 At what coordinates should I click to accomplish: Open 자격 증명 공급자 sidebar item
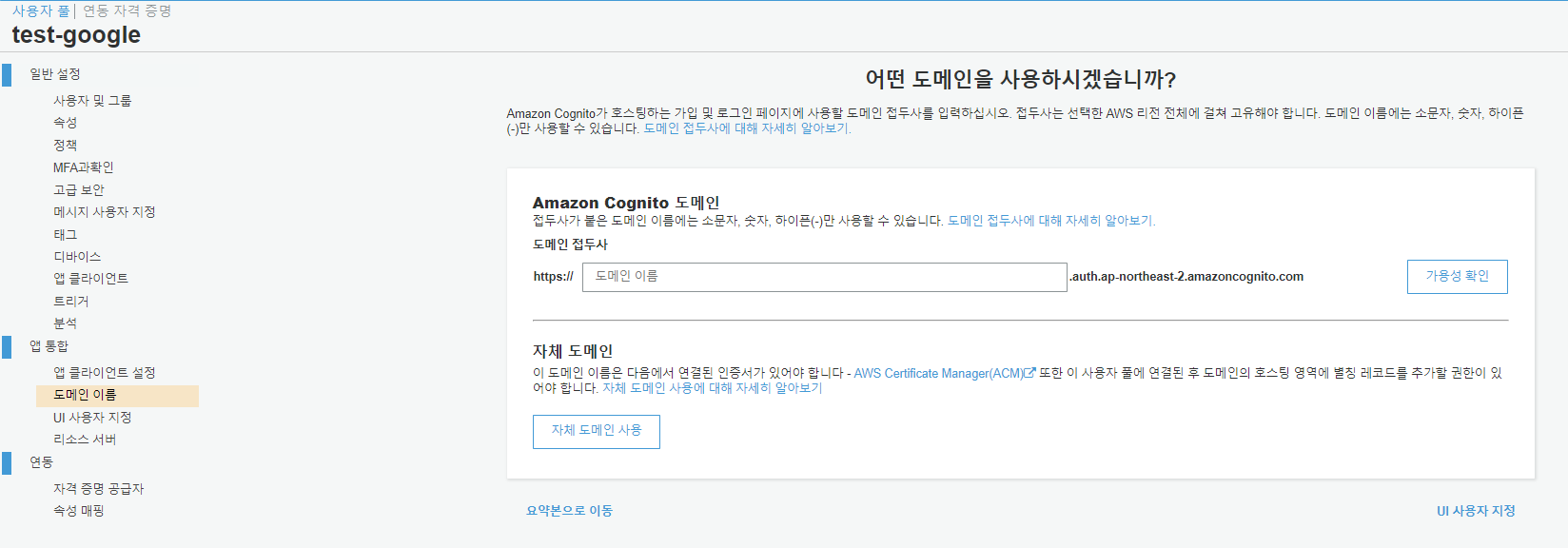[x=98, y=489]
